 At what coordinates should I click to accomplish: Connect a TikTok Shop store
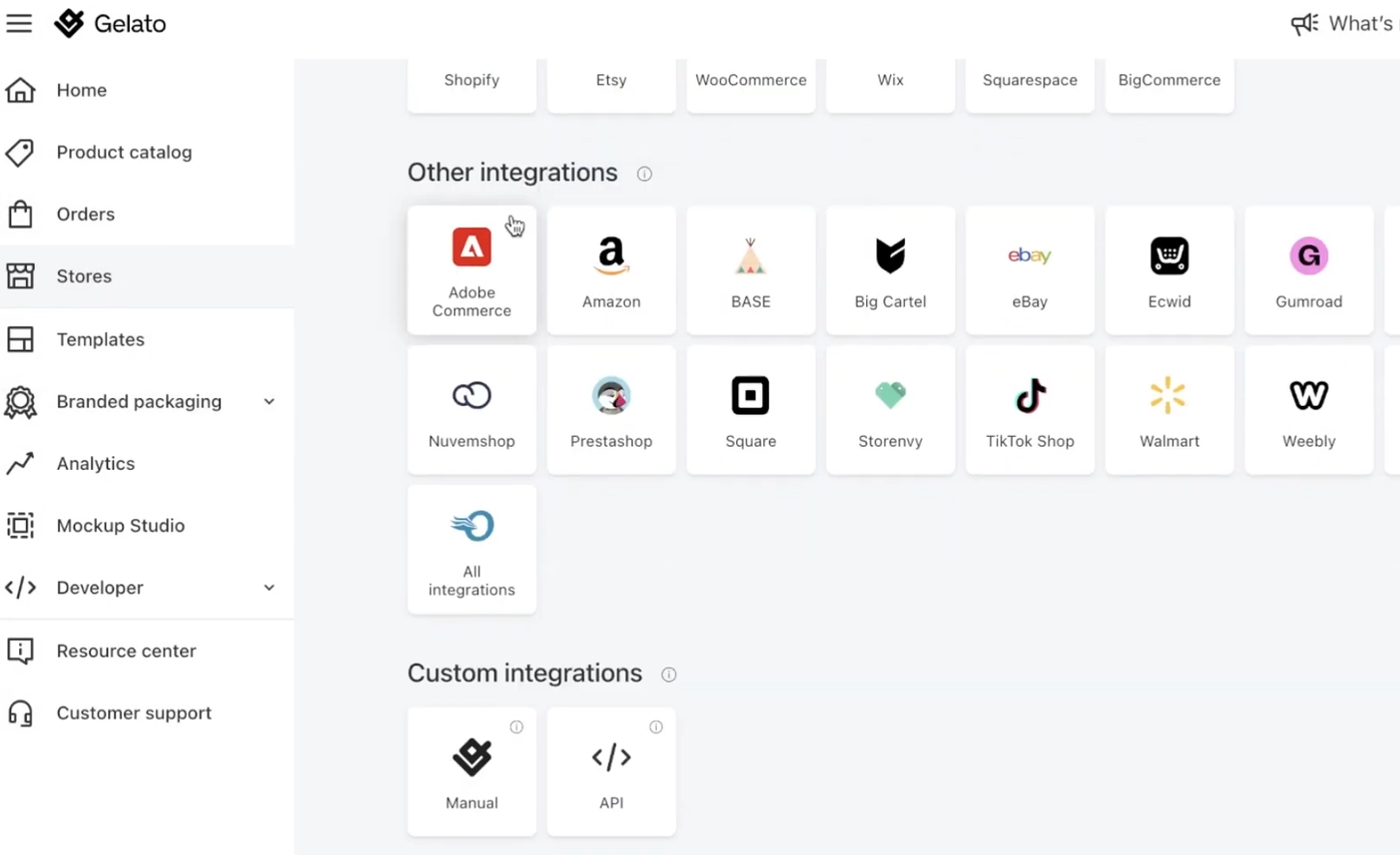pyautogui.click(x=1030, y=409)
